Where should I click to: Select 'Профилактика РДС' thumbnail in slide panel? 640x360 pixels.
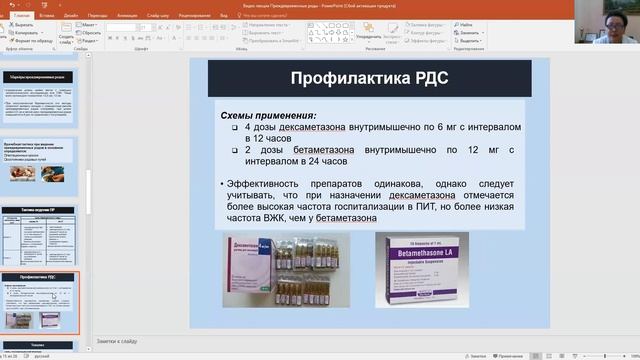click(x=38, y=303)
